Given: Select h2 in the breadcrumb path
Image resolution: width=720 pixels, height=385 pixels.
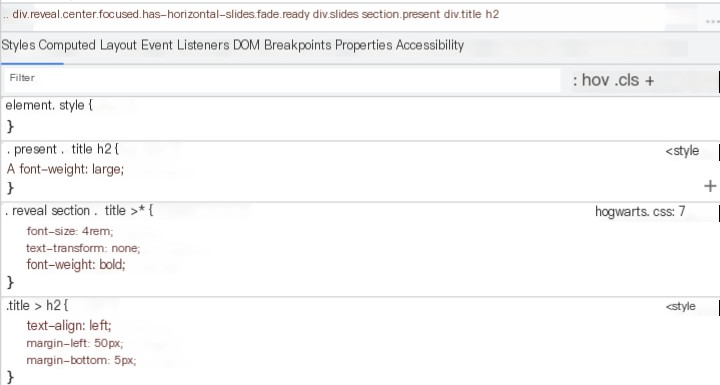Looking at the screenshot, I should point(492,14).
